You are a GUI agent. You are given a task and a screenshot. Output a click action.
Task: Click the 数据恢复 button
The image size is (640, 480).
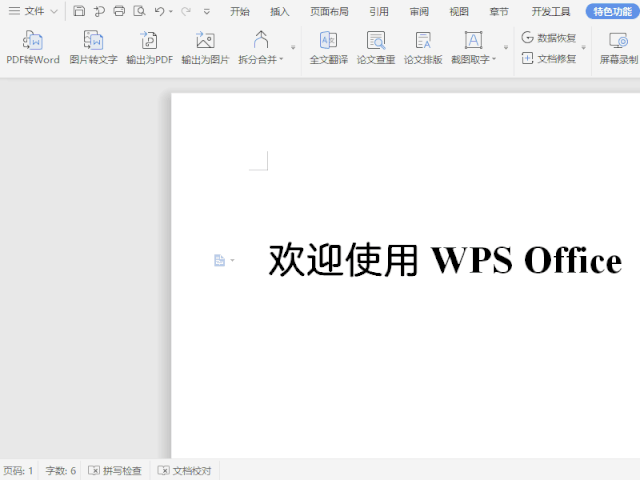click(549, 38)
